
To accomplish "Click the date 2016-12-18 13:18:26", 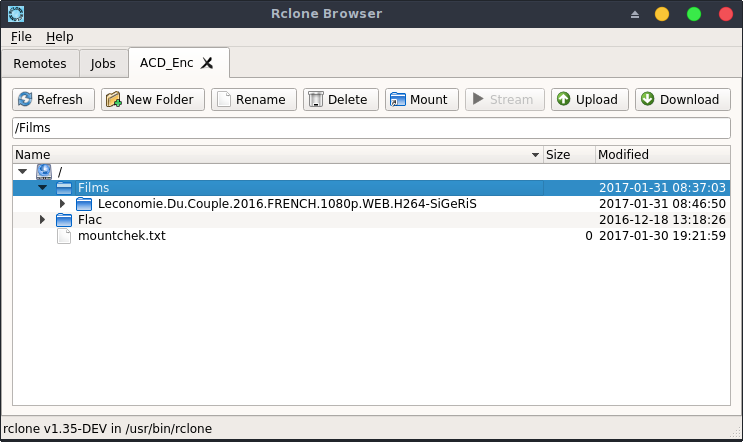I will (662, 220).
